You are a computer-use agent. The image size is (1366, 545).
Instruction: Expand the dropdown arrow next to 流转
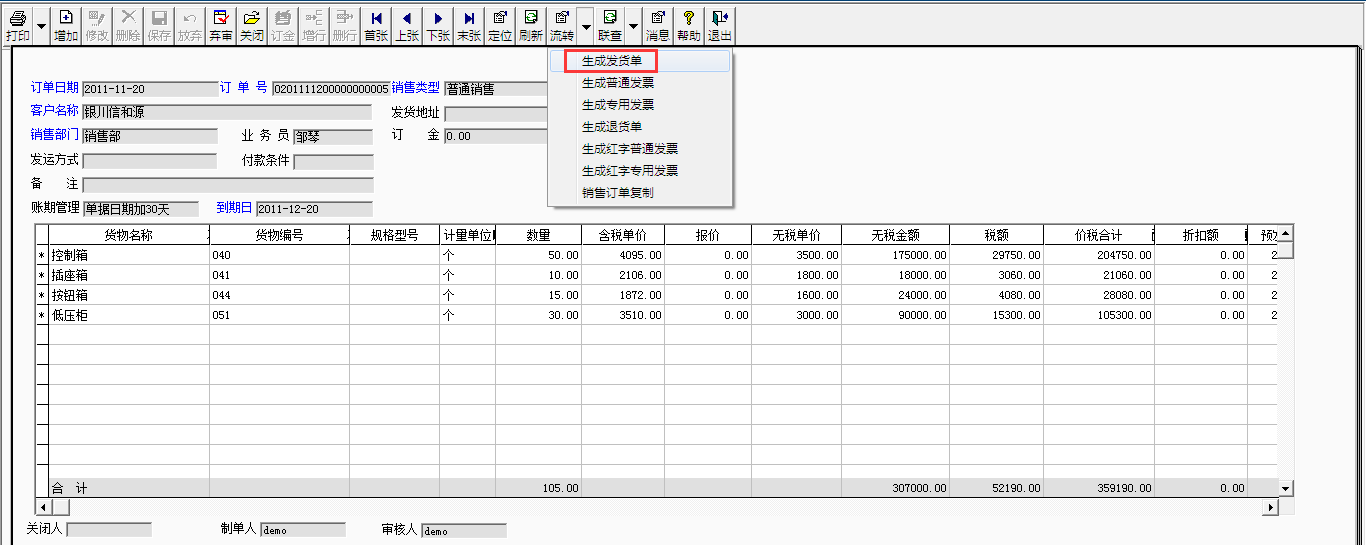pos(586,24)
